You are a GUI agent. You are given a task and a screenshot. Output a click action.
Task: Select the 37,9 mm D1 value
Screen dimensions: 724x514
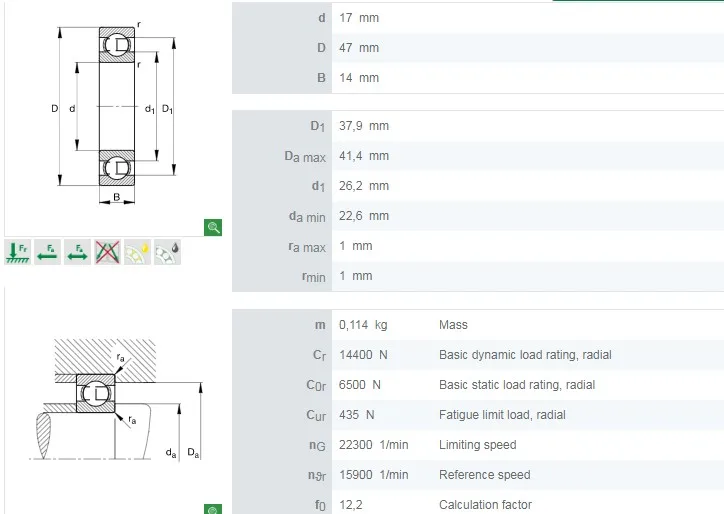(364, 126)
